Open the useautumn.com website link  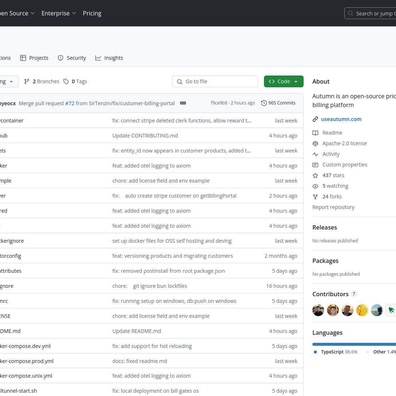341,119
